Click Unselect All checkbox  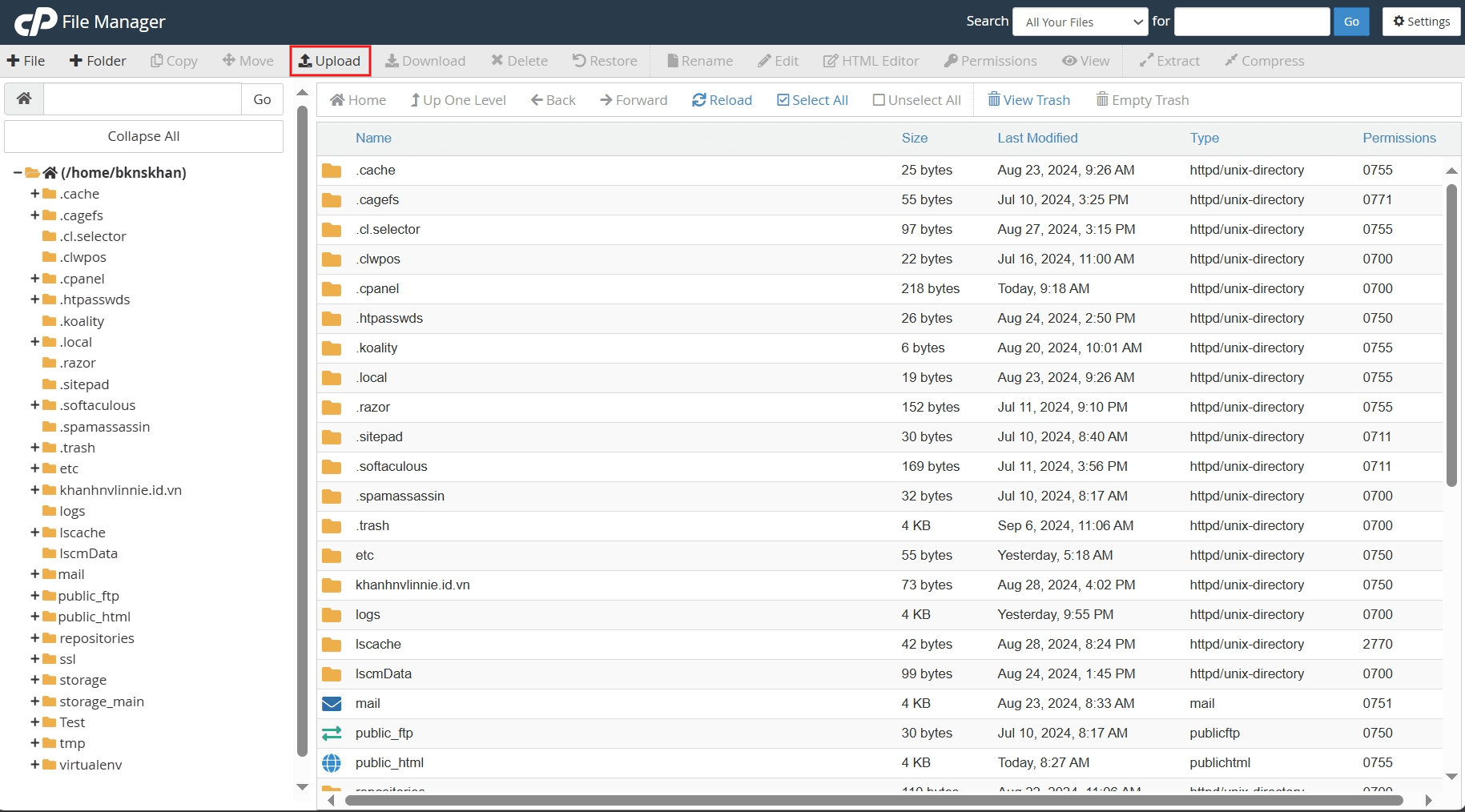point(916,100)
